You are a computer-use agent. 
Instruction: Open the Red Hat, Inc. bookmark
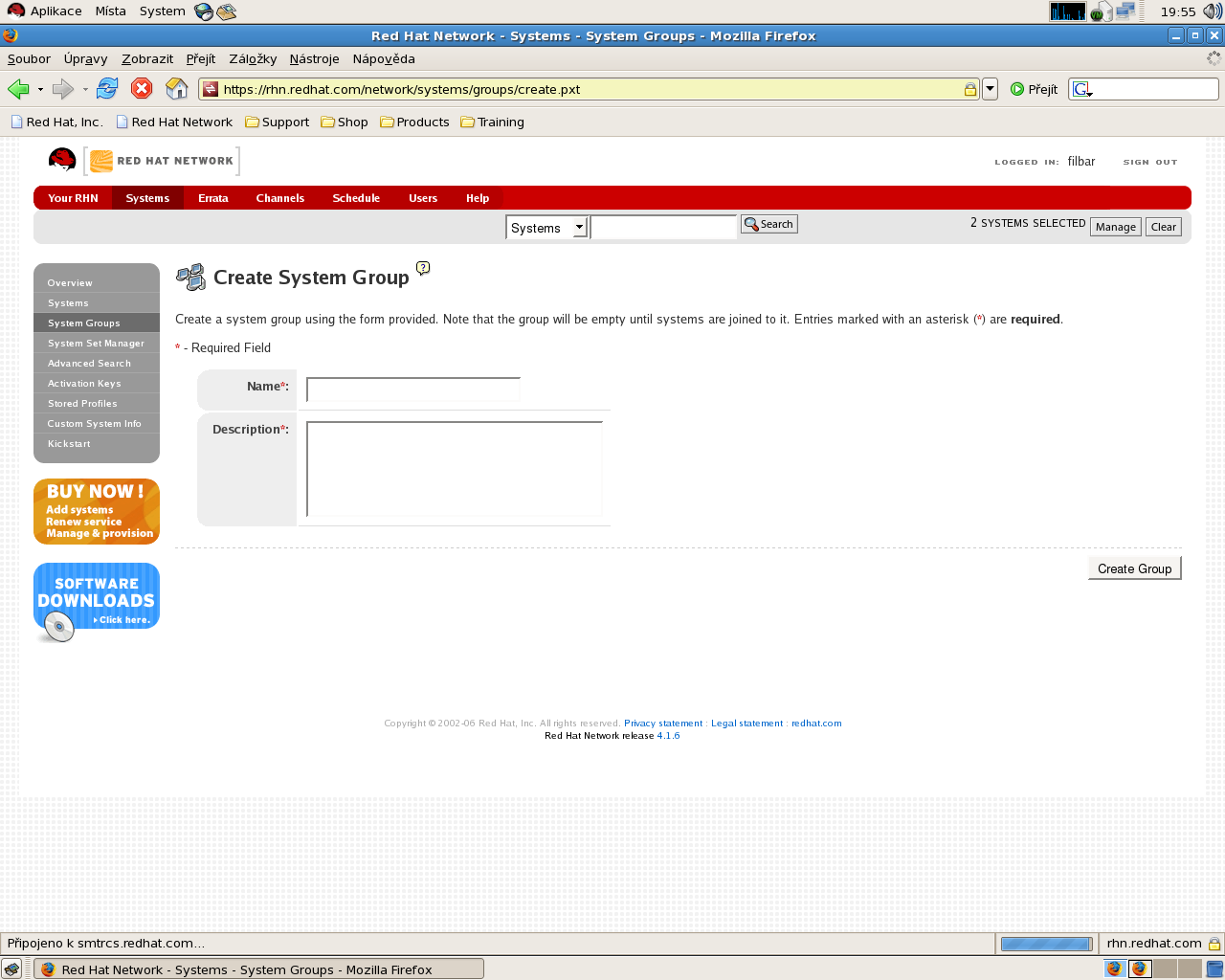[x=56, y=122]
